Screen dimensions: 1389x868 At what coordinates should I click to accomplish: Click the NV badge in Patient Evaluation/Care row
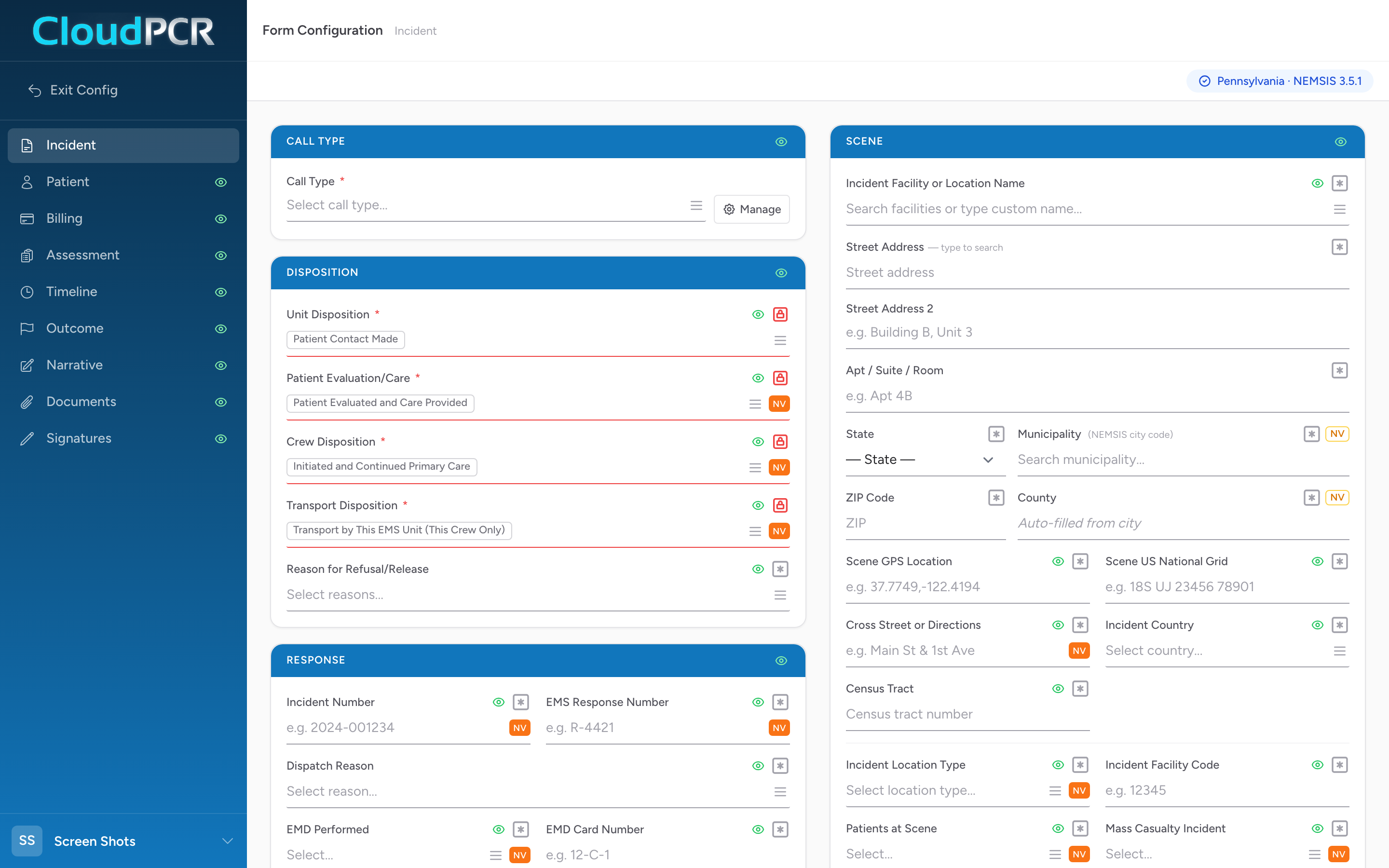click(779, 404)
